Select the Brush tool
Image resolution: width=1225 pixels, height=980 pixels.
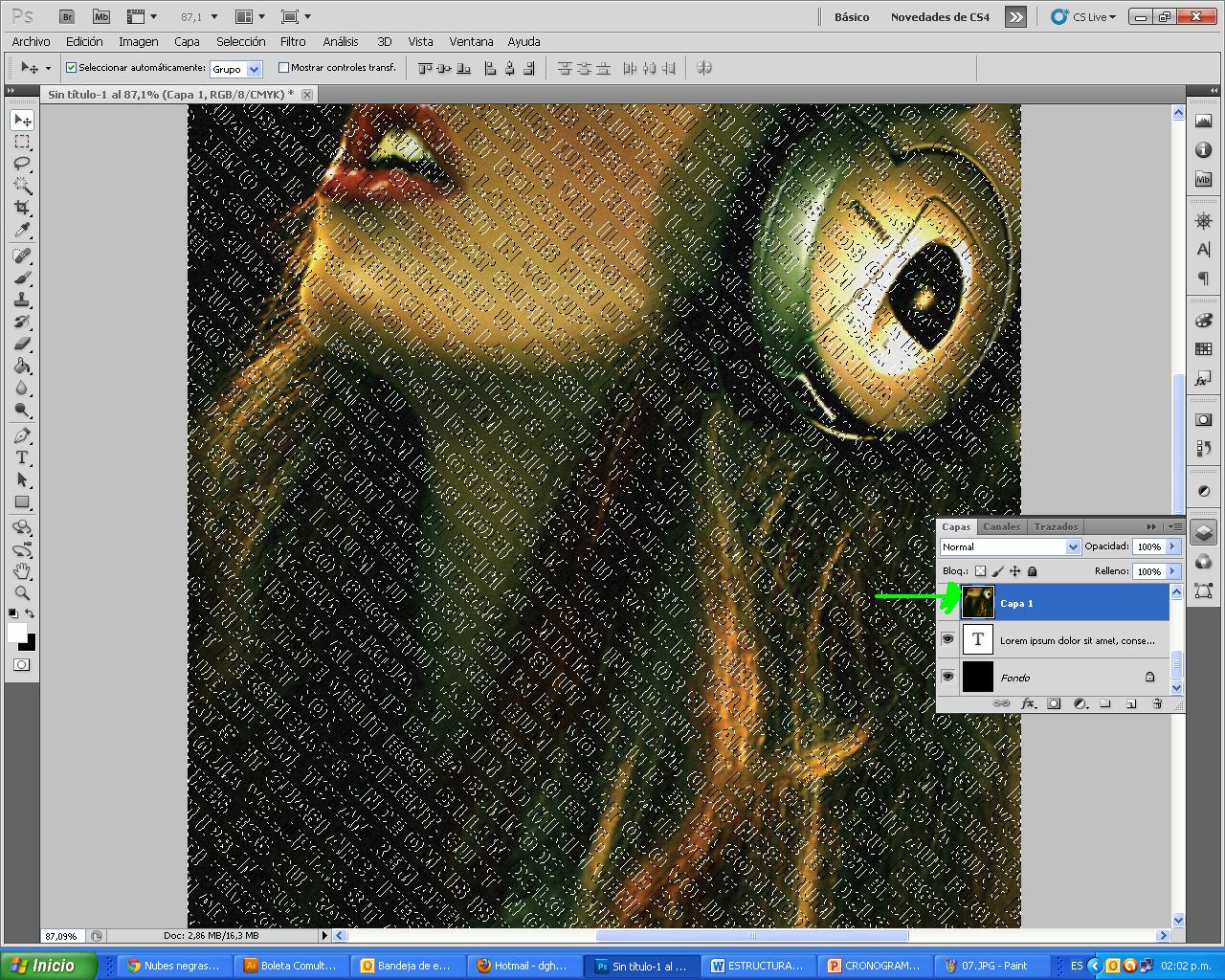(22, 278)
